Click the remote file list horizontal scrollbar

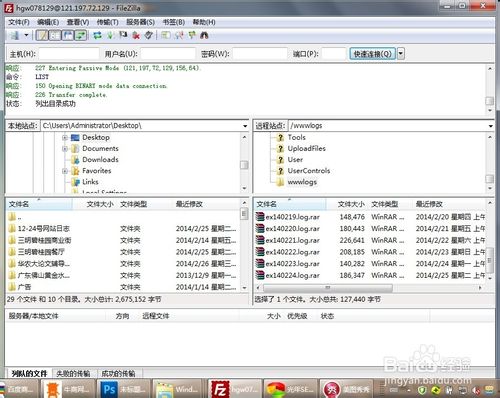(x=368, y=287)
